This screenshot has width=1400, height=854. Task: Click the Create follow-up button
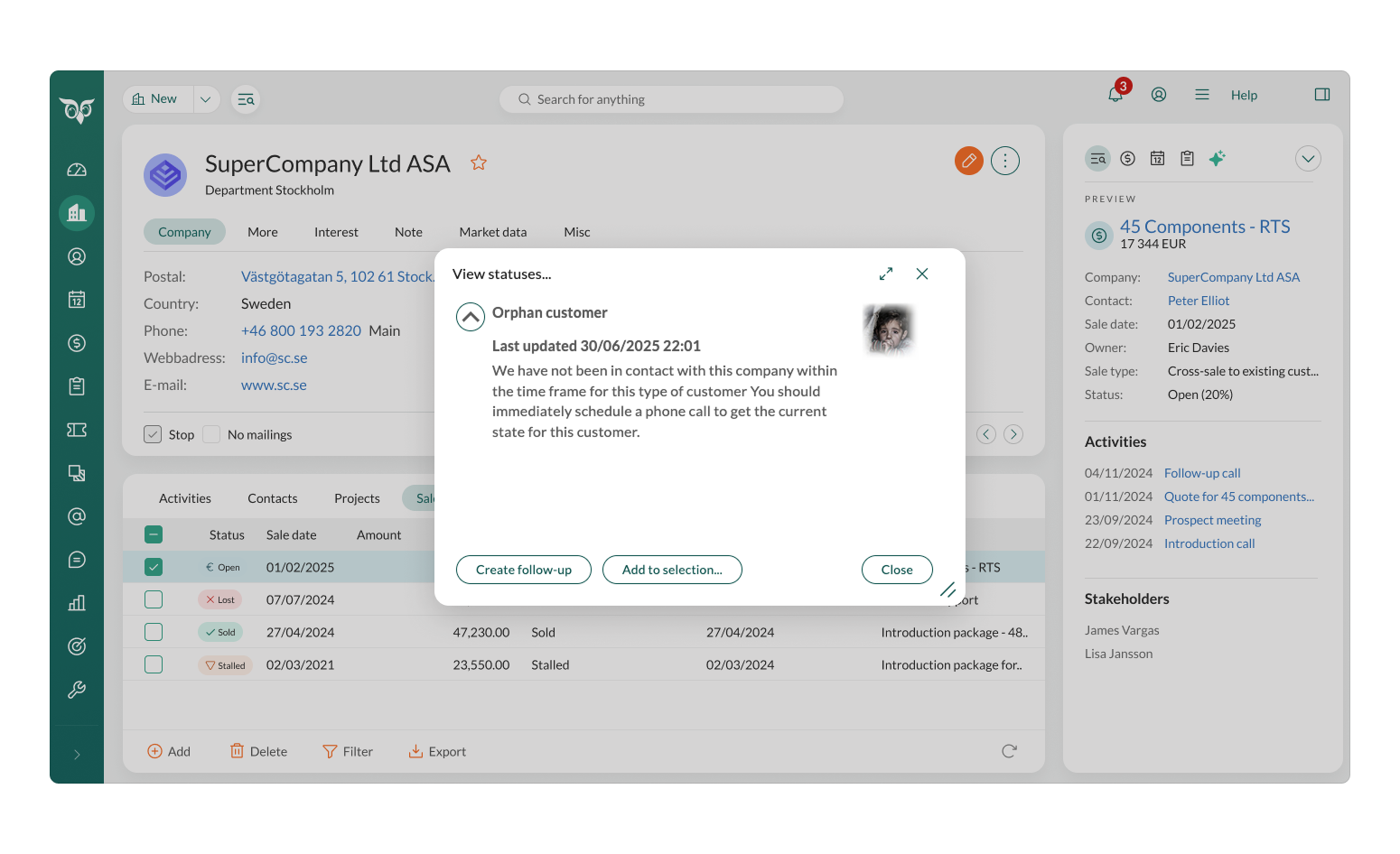point(523,570)
